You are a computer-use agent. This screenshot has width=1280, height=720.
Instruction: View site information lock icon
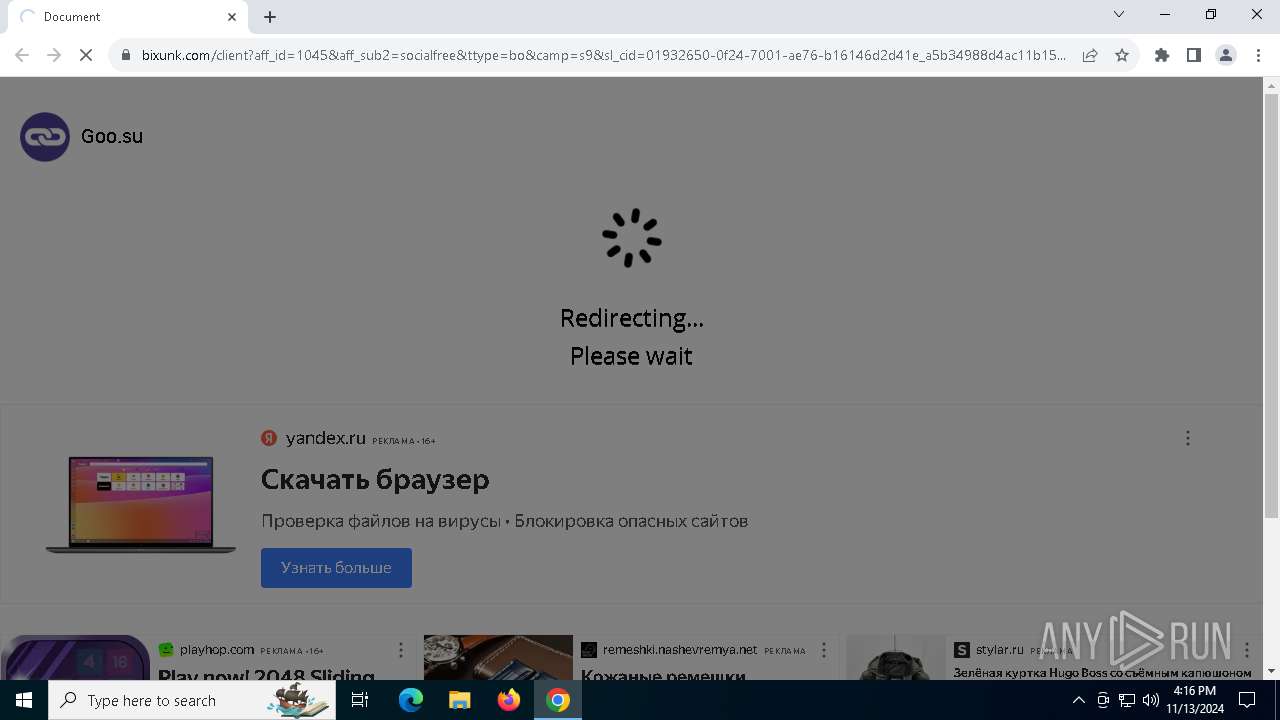[x=126, y=56]
